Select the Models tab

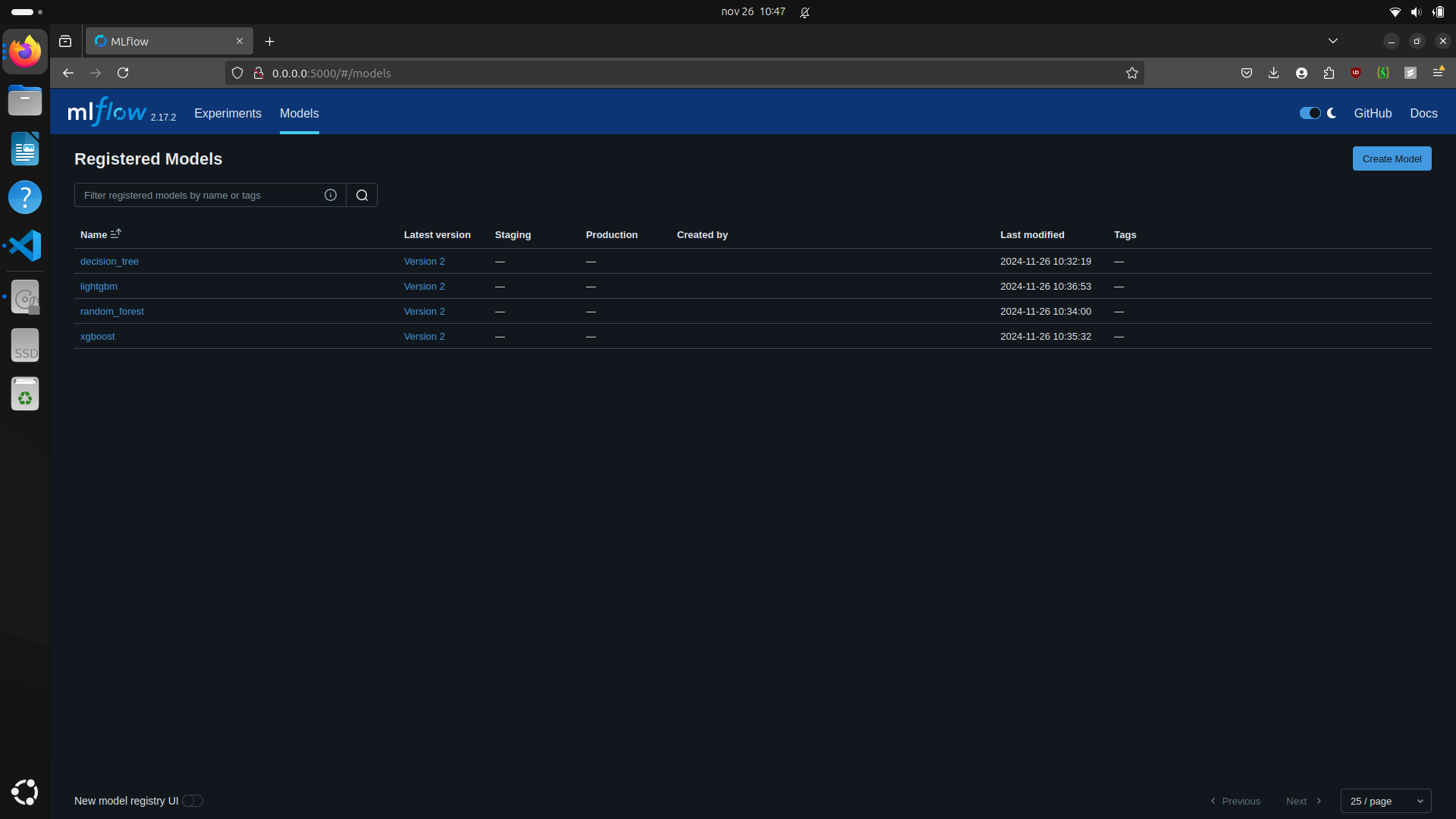300,113
